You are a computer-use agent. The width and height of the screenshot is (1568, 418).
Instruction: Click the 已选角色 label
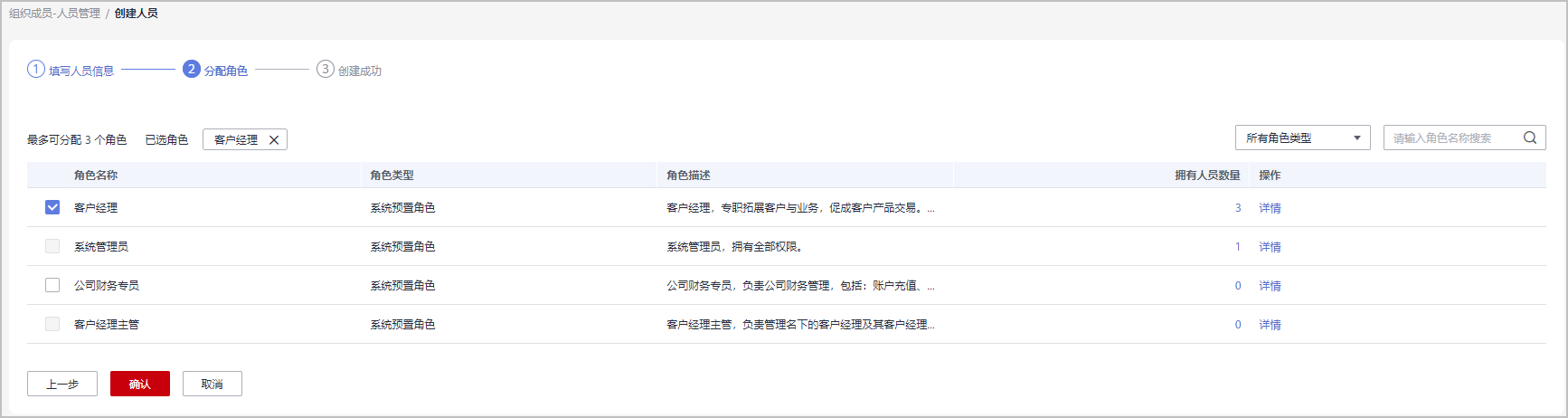click(166, 140)
